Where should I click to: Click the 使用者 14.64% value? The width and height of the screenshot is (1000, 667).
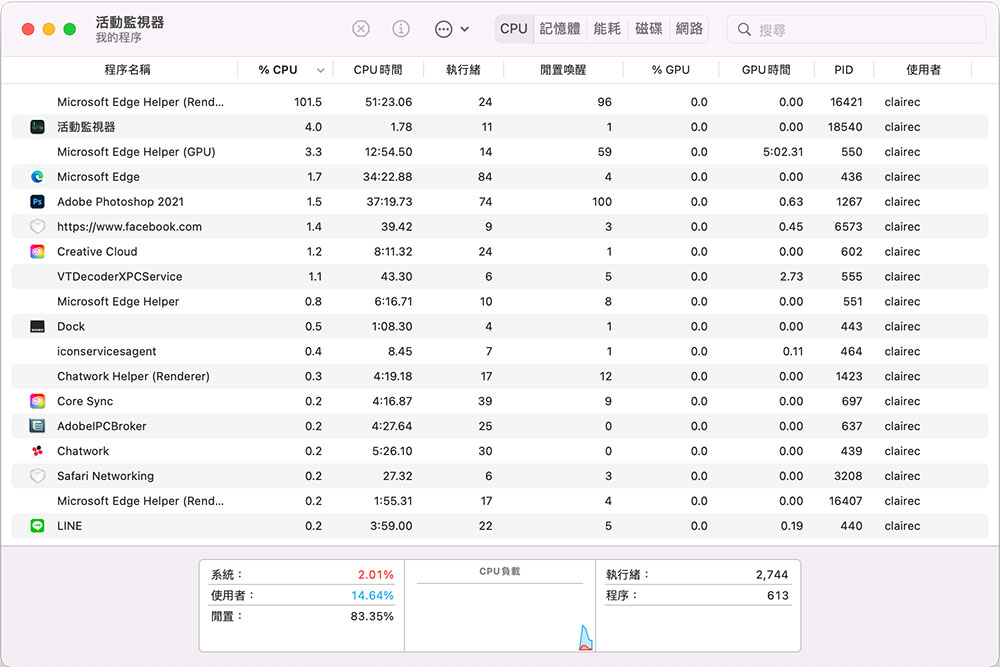click(372, 596)
